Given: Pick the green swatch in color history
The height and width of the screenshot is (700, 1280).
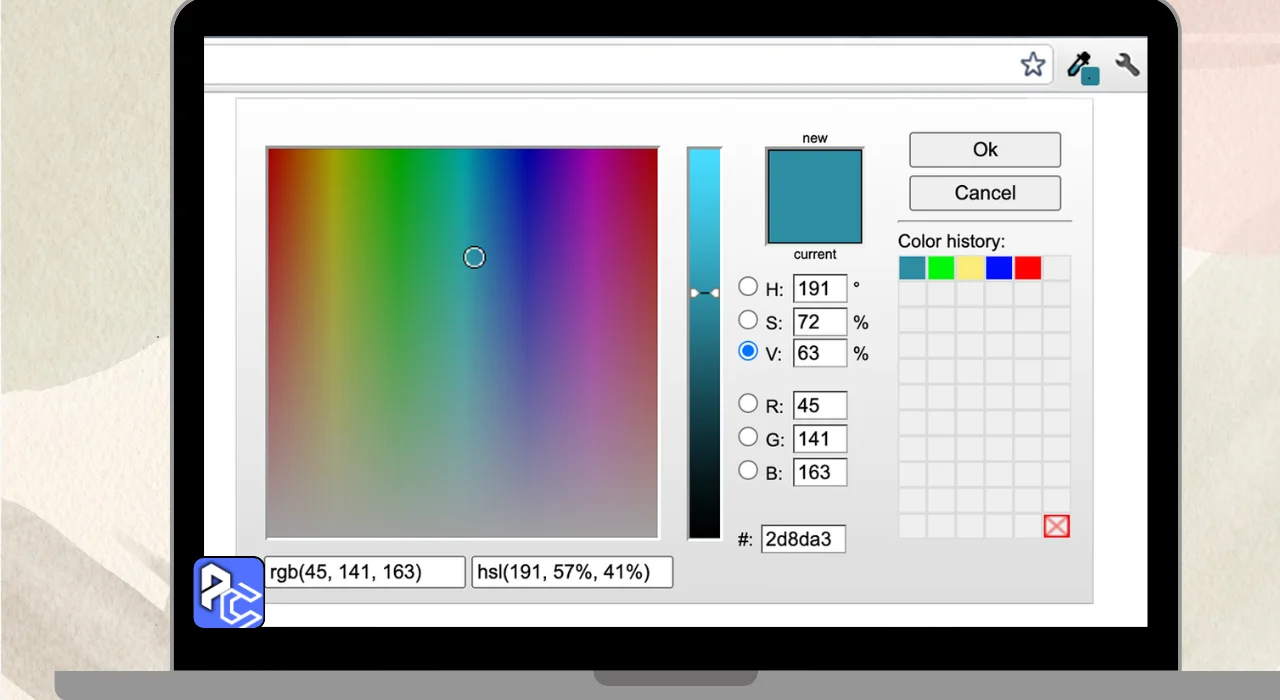Looking at the screenshot, I should click(x=941, y=268).
